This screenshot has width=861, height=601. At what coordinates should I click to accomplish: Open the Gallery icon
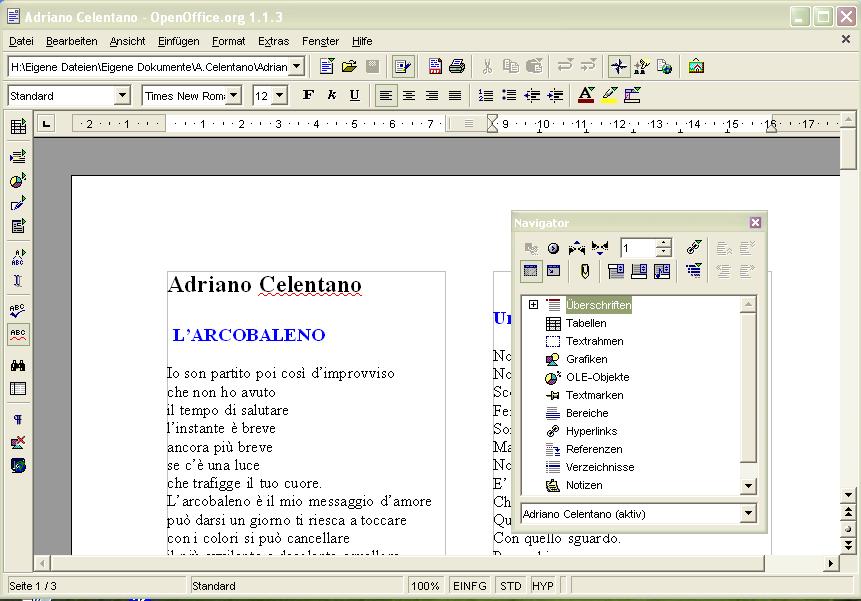(x=696, y=67)
